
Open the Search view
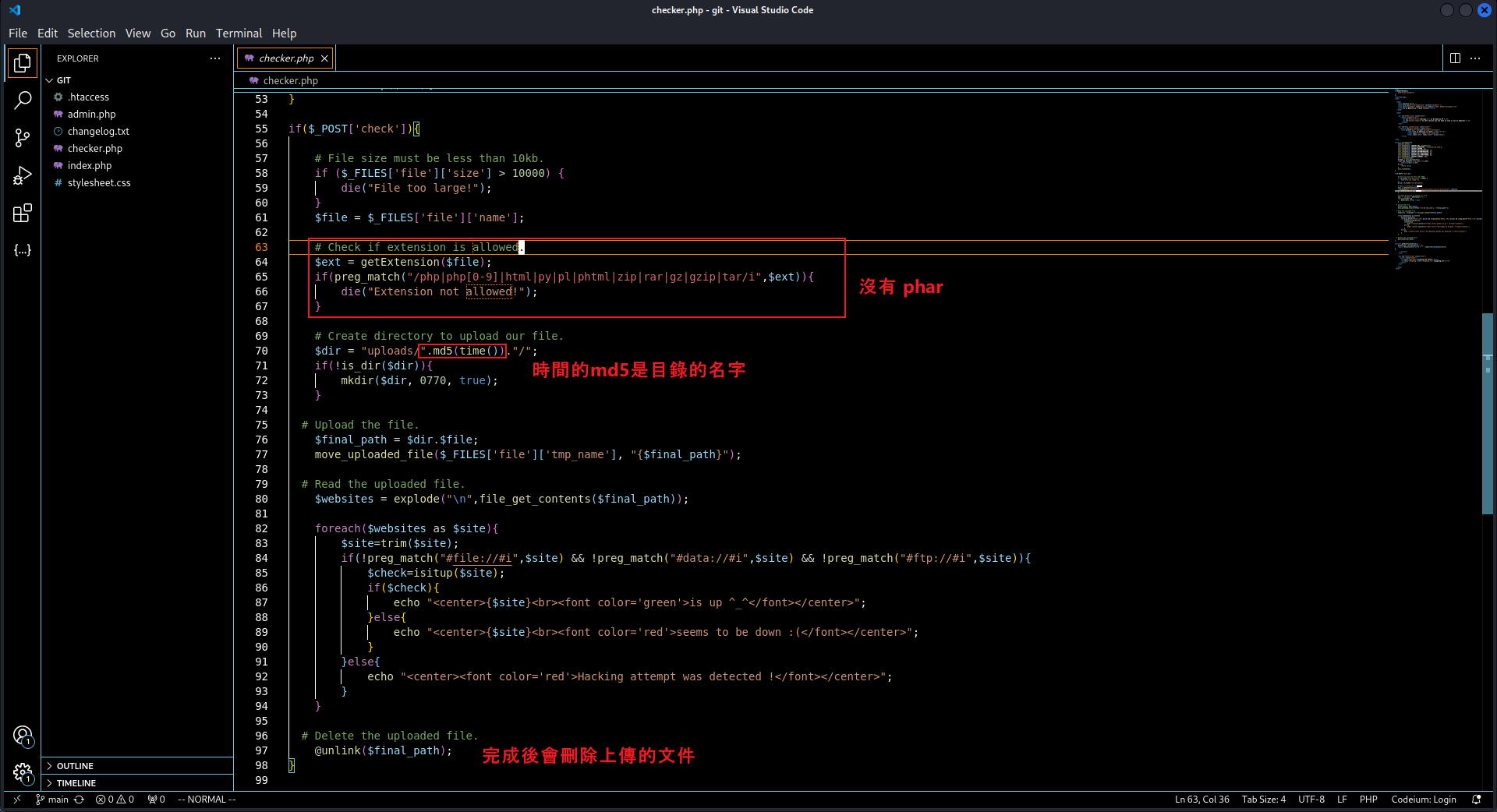(22, 101)
